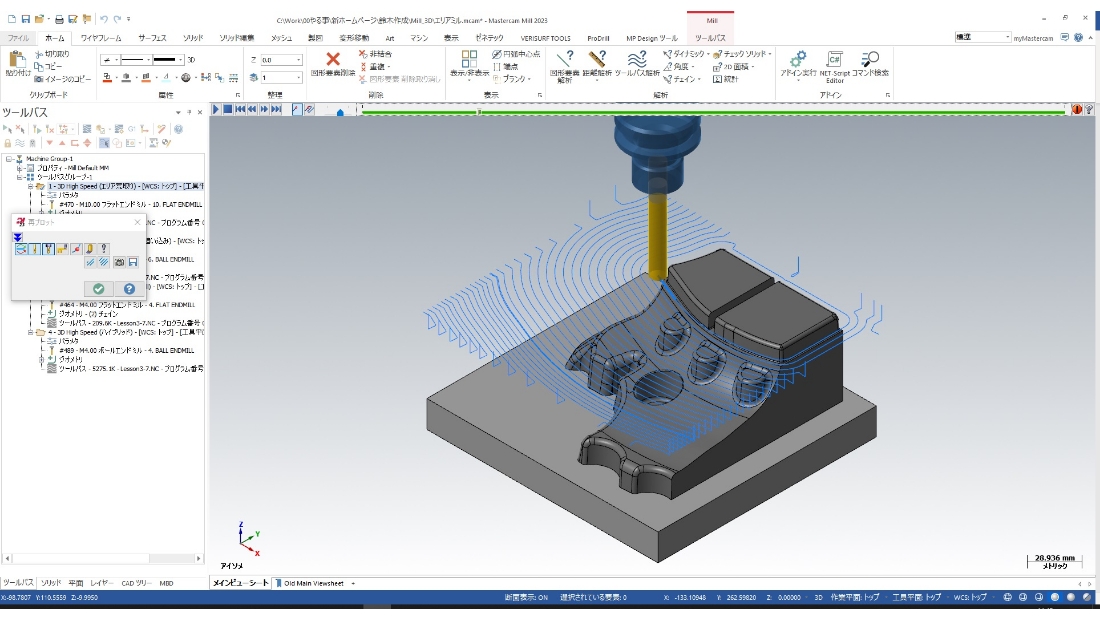1100x620 pixels.
Task: Click the save icon in the title bar
Action: pyautogui.click(x=25, y=19)
